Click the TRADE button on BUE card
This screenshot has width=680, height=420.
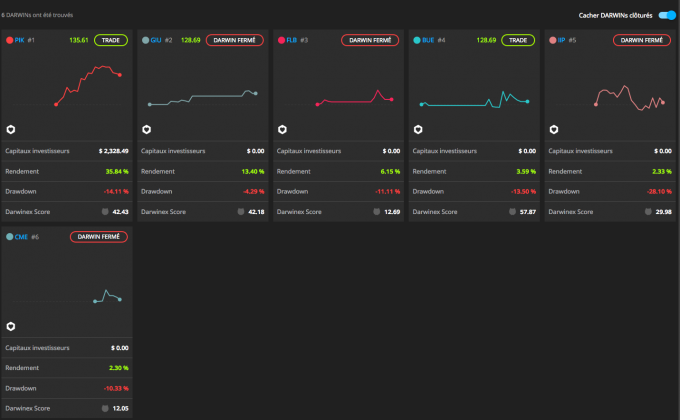pyautogui.click(x=518, y=40)
